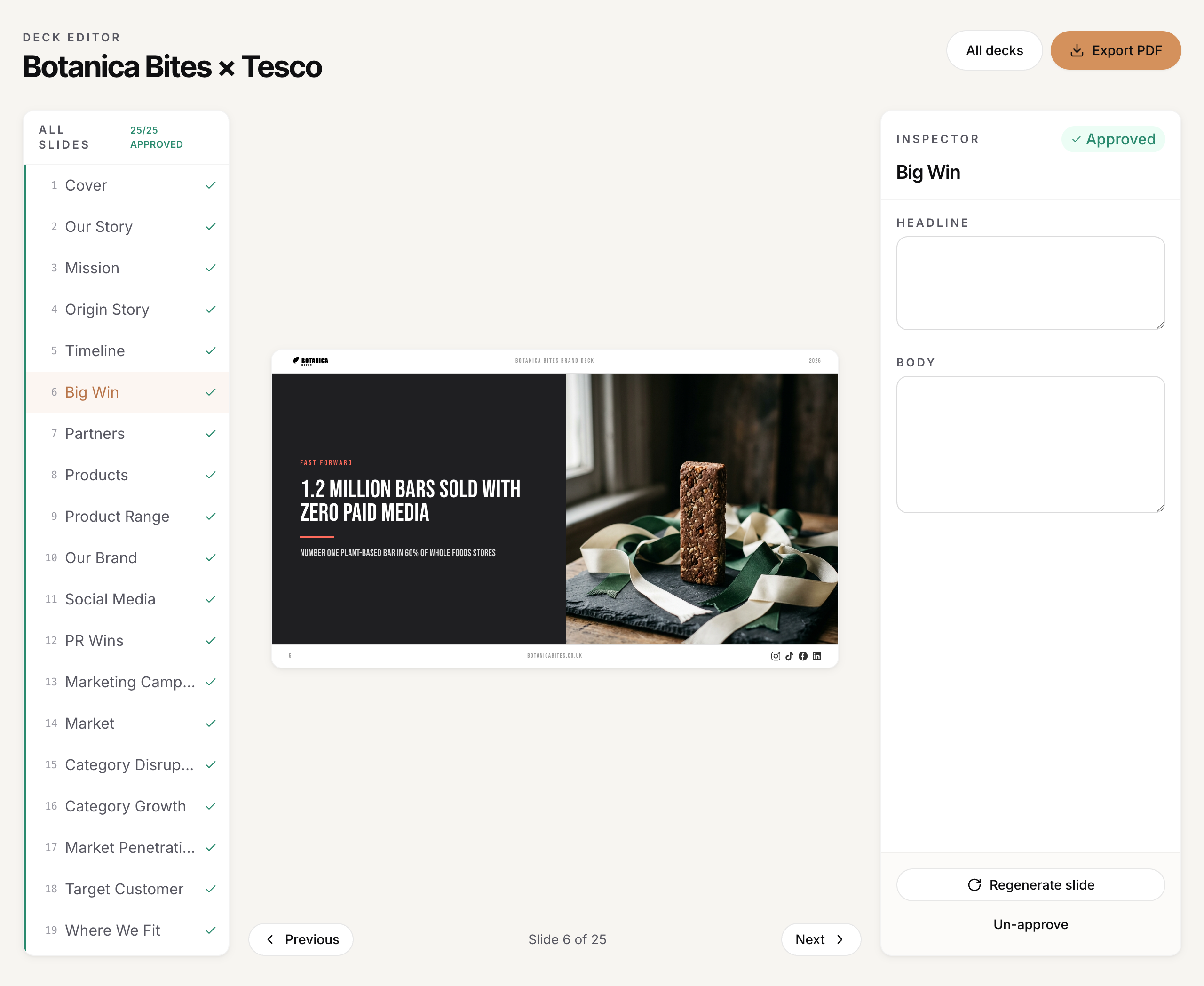Click the '25/25 APPROVED' counter
The image size is (1204, 986).
click(x=157, y=137)
